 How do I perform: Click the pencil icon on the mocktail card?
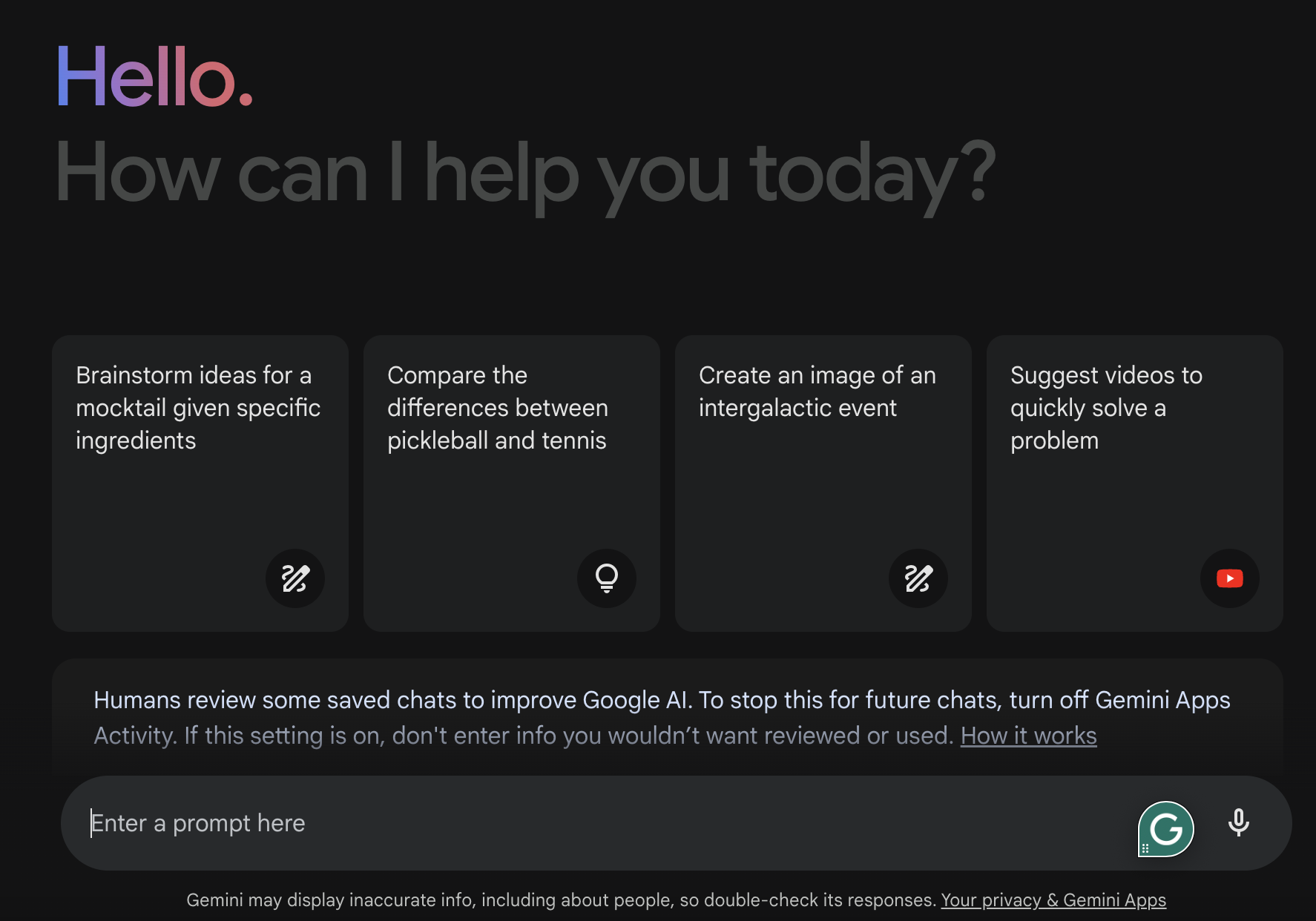[295, 578]
